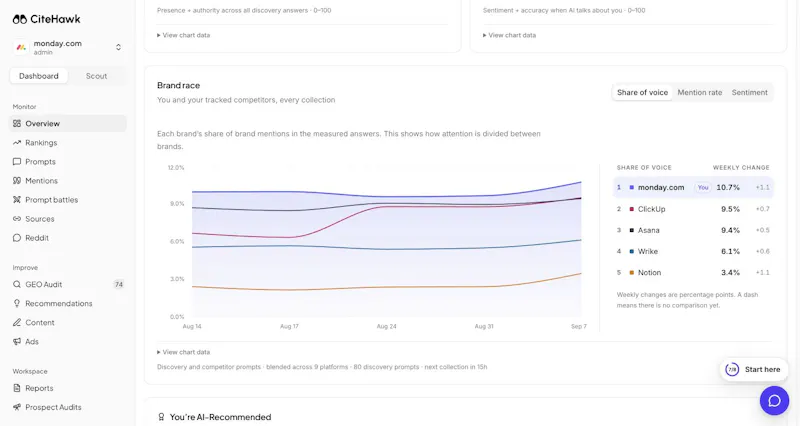The image size is (800, 426).
Task: Open the chat support bubble
Action: tap(774, 400)
